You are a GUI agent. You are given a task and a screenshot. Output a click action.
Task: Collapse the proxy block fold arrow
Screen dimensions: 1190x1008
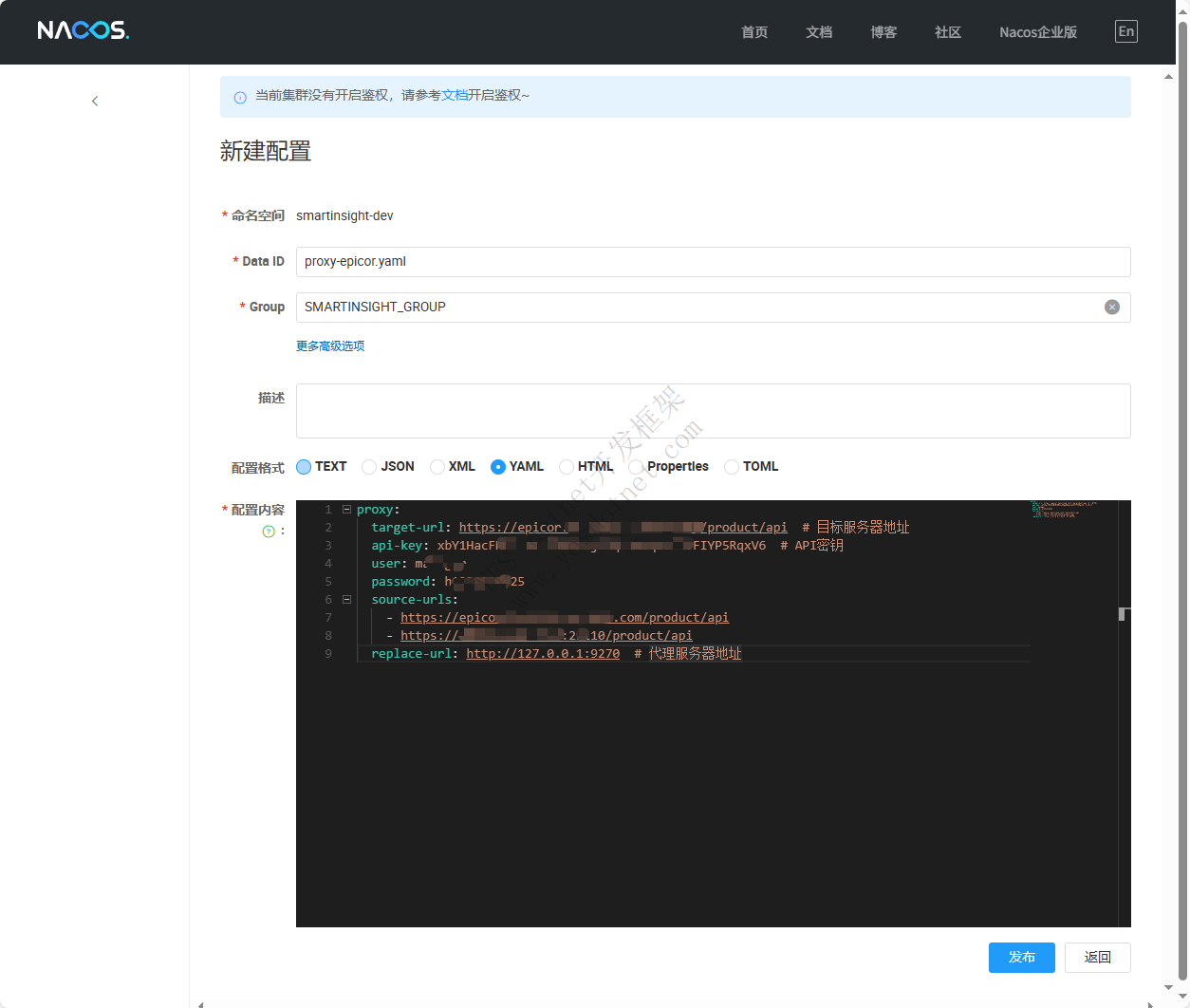point(346,510)
